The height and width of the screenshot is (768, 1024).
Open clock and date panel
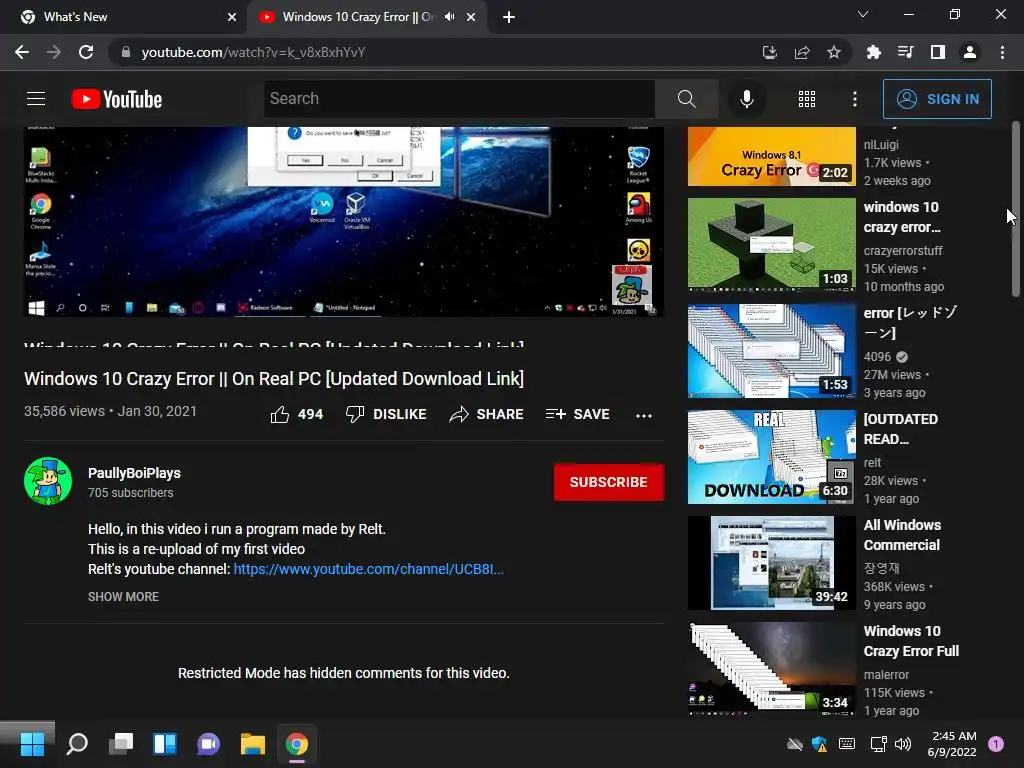[952, 744]
